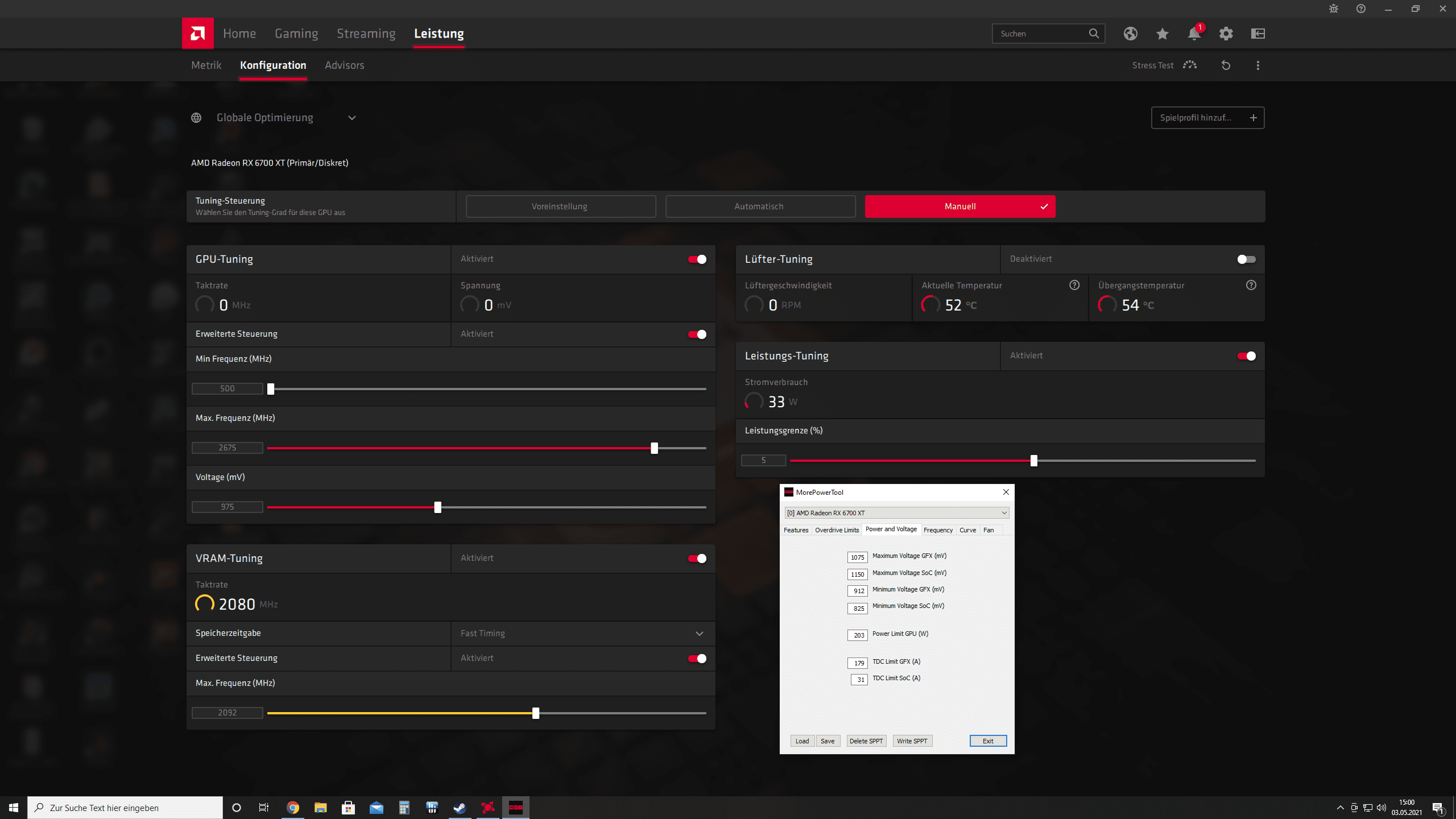Viewport: 1456px width, 819px height.
Task: Show hidden system tray icons
Action: coord(1341,808)
